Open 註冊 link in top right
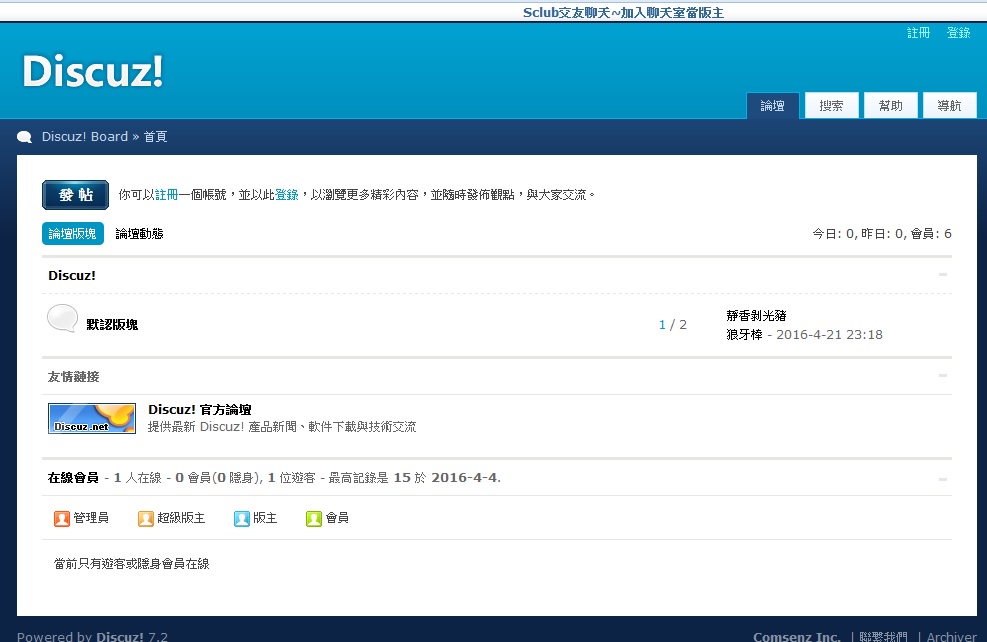This screenshot has height=642, width=987. (x=918, y=33)
